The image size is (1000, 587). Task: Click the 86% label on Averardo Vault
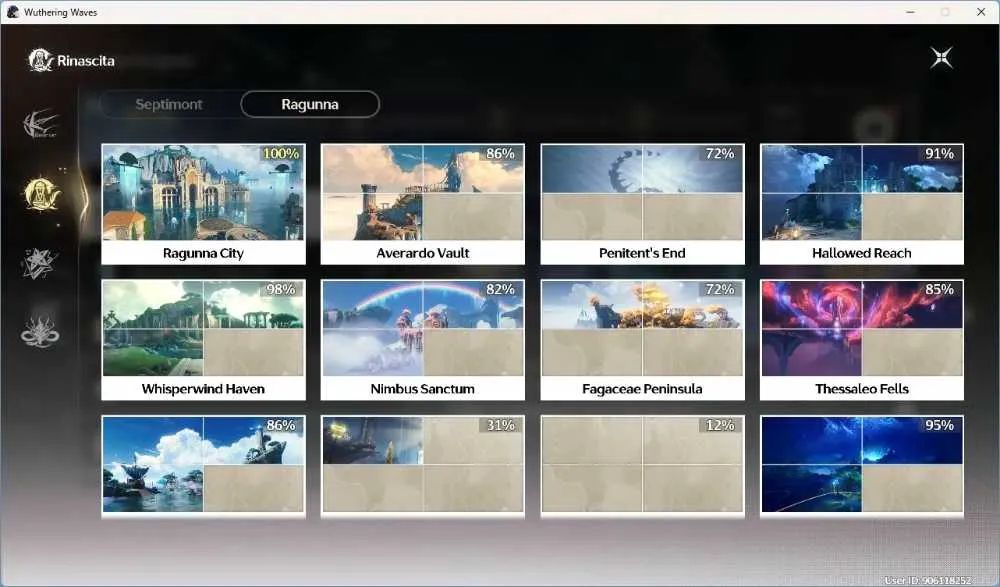(x=500, y=153)
